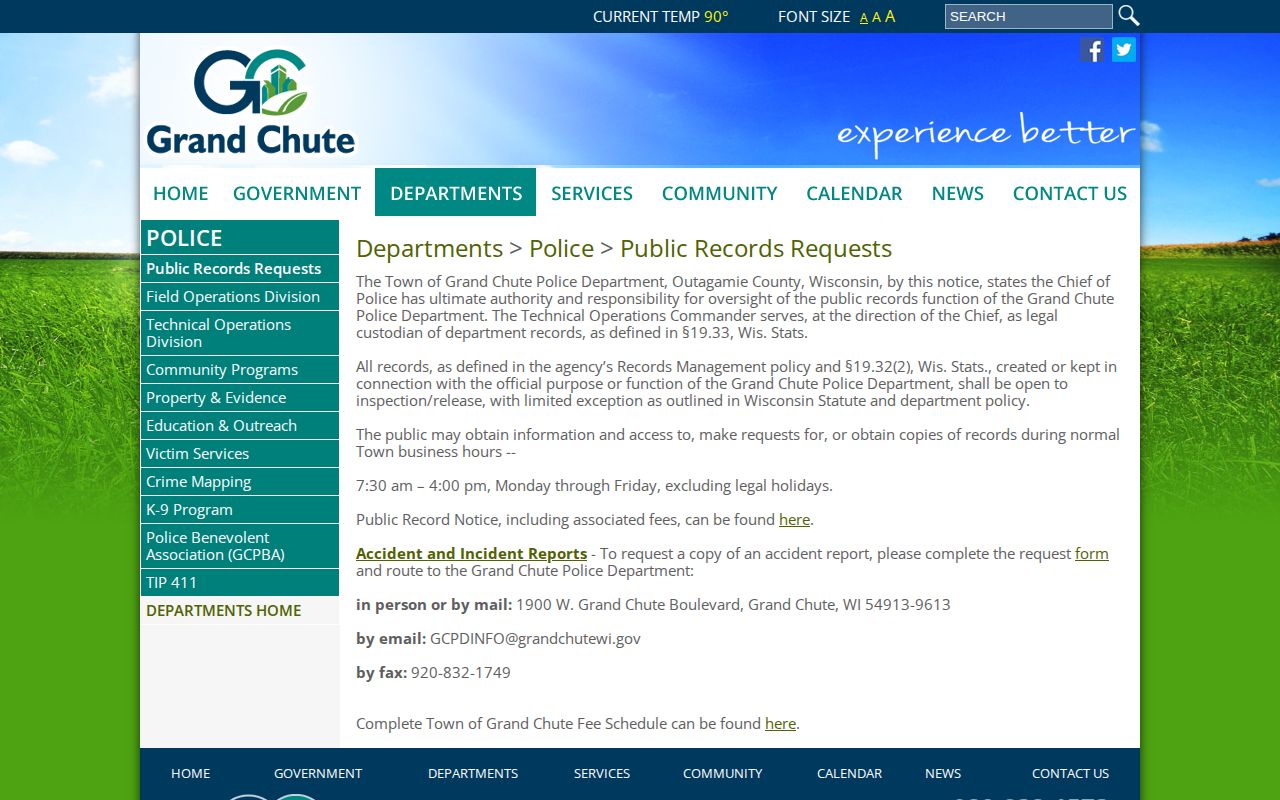Open the Grand Chute Twitter icon
The image size is (1280, 800).
(1124, 49)
